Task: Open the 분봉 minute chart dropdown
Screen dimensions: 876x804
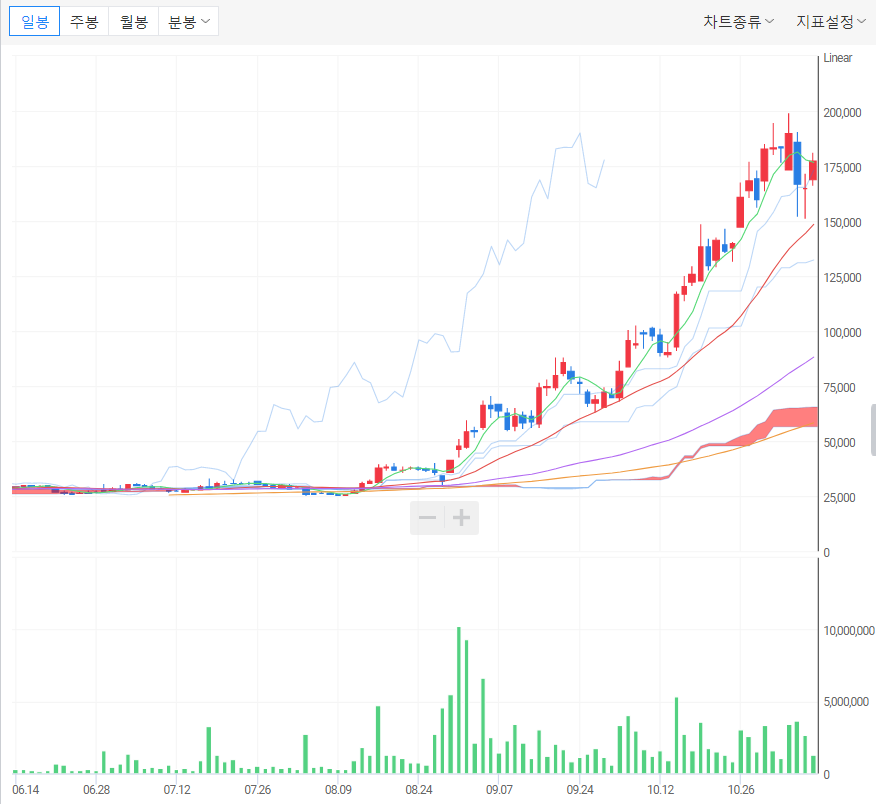Action: pyautogui.click(x=189, y=22)
